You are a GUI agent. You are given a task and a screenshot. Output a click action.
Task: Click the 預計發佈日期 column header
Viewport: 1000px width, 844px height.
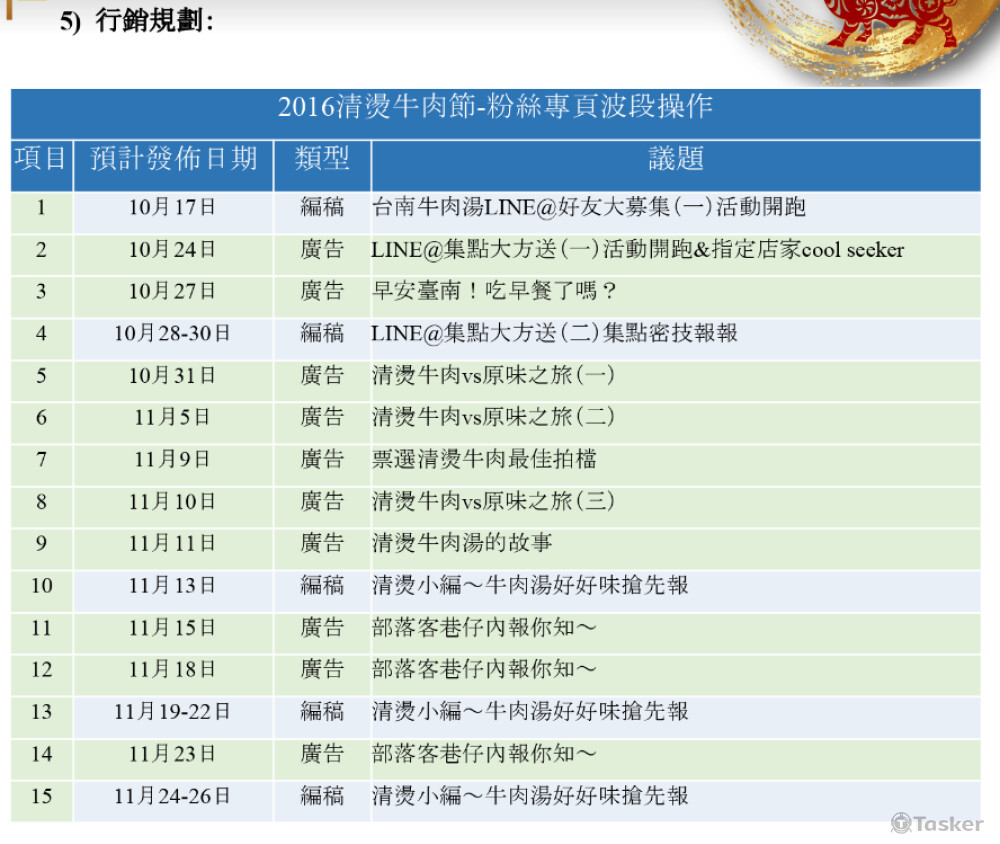coord(173,158)
